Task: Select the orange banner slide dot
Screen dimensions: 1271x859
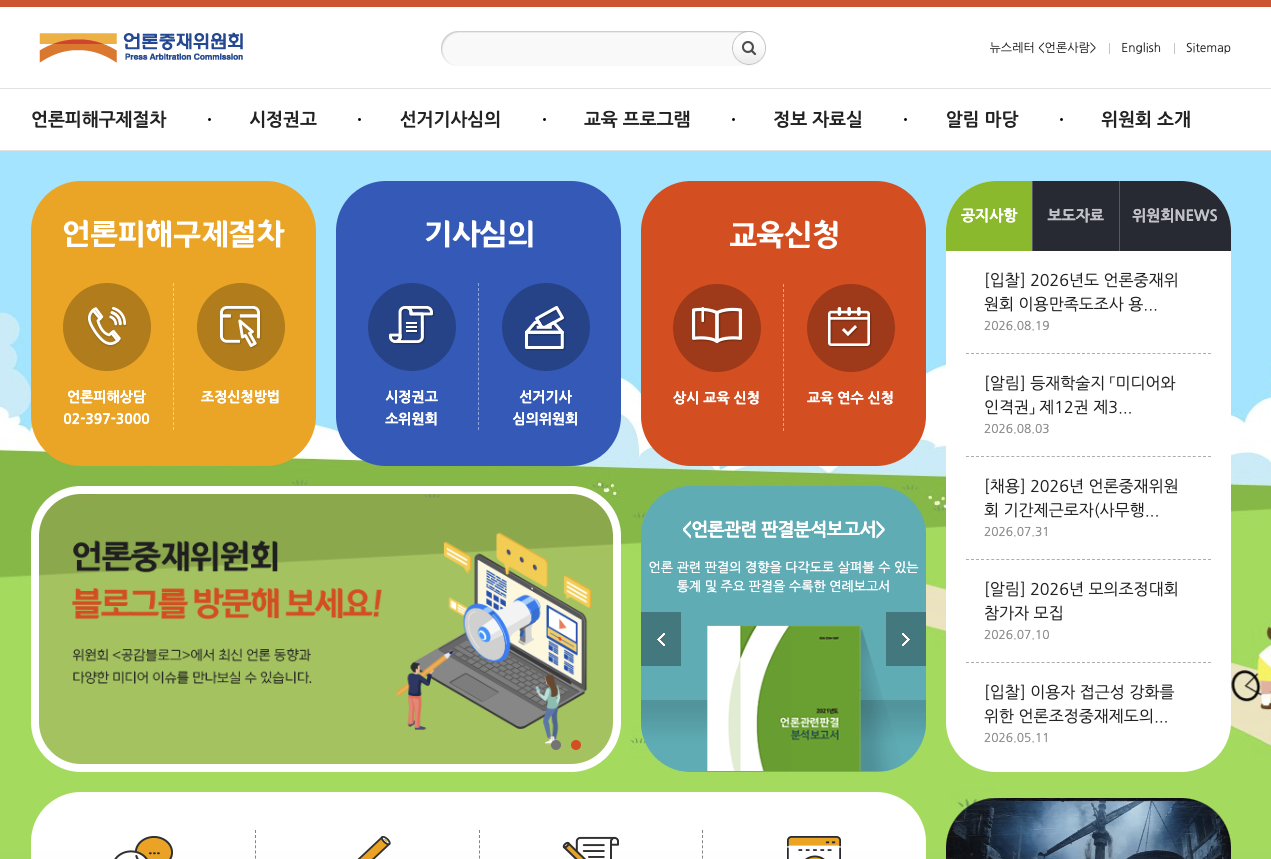Action: pyautogui.click(x=576, y=744)
